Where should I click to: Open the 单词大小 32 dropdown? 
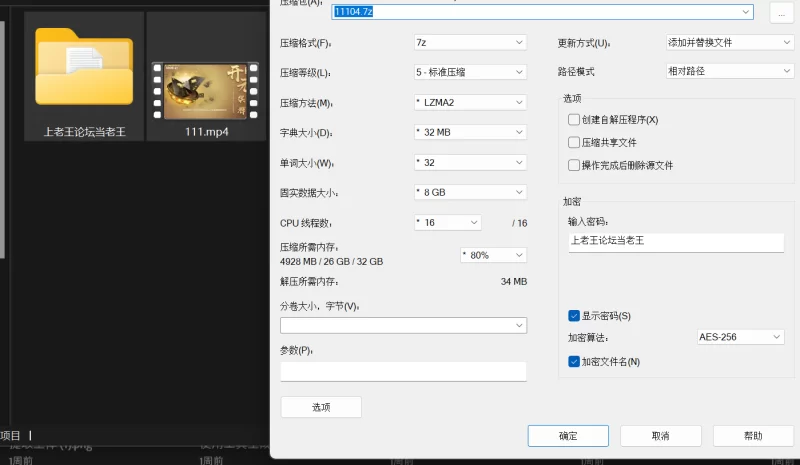coord(470,162)
